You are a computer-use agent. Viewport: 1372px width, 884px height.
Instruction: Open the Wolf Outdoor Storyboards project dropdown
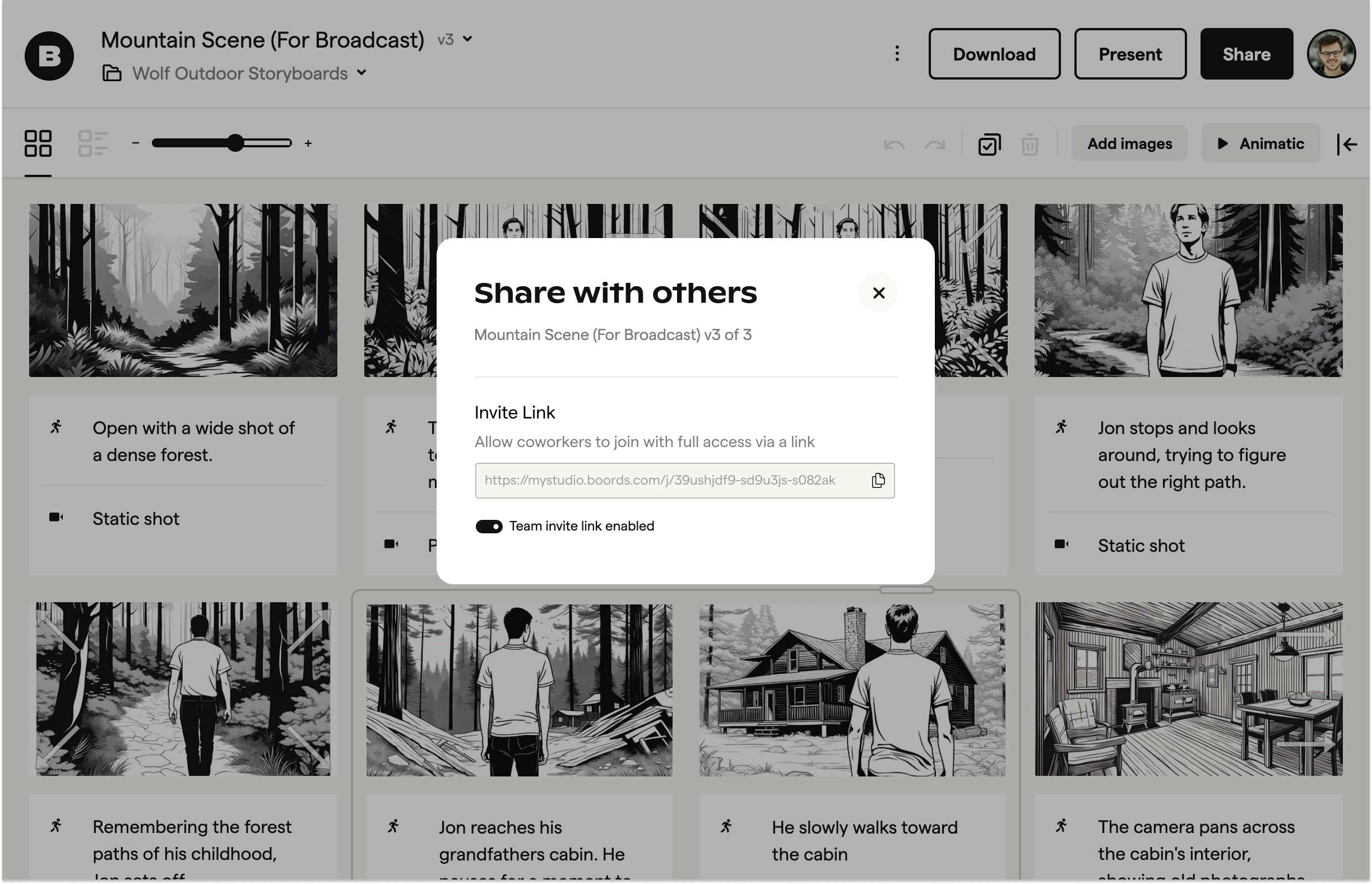[x=240, y=73]
